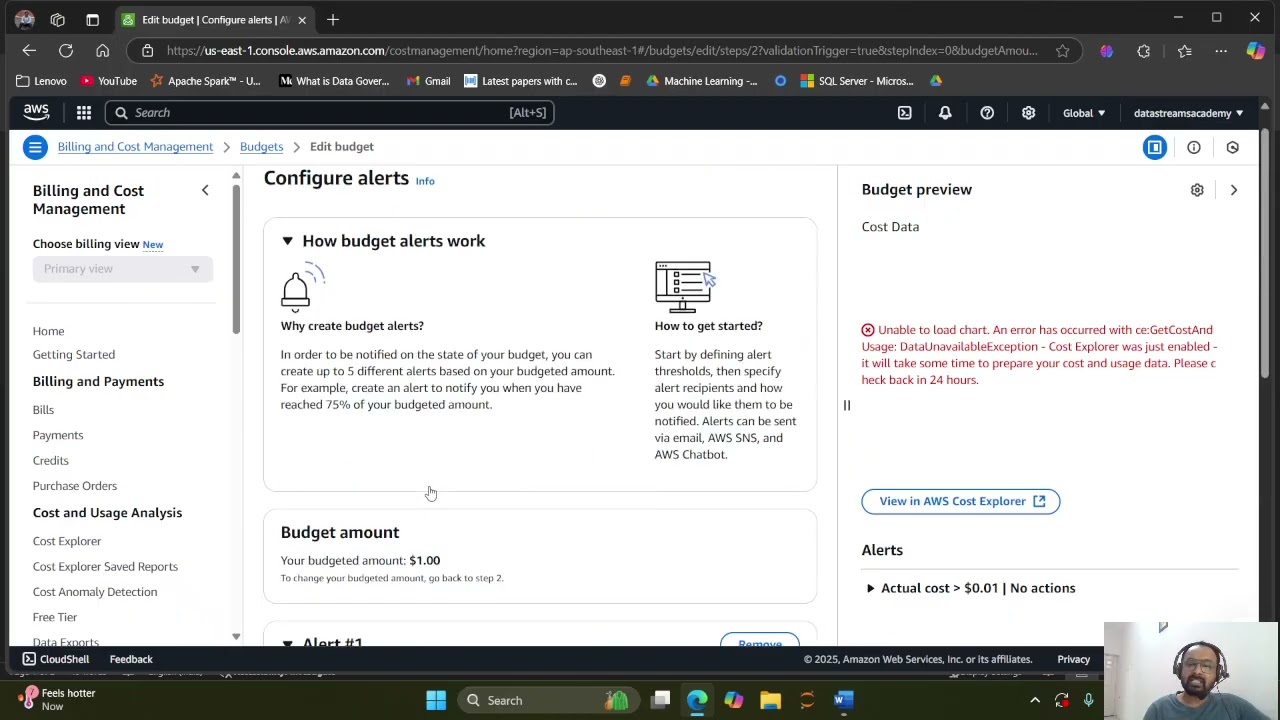
Task: Click the clock icon below account menu
Action: [x=1232, y=147]
